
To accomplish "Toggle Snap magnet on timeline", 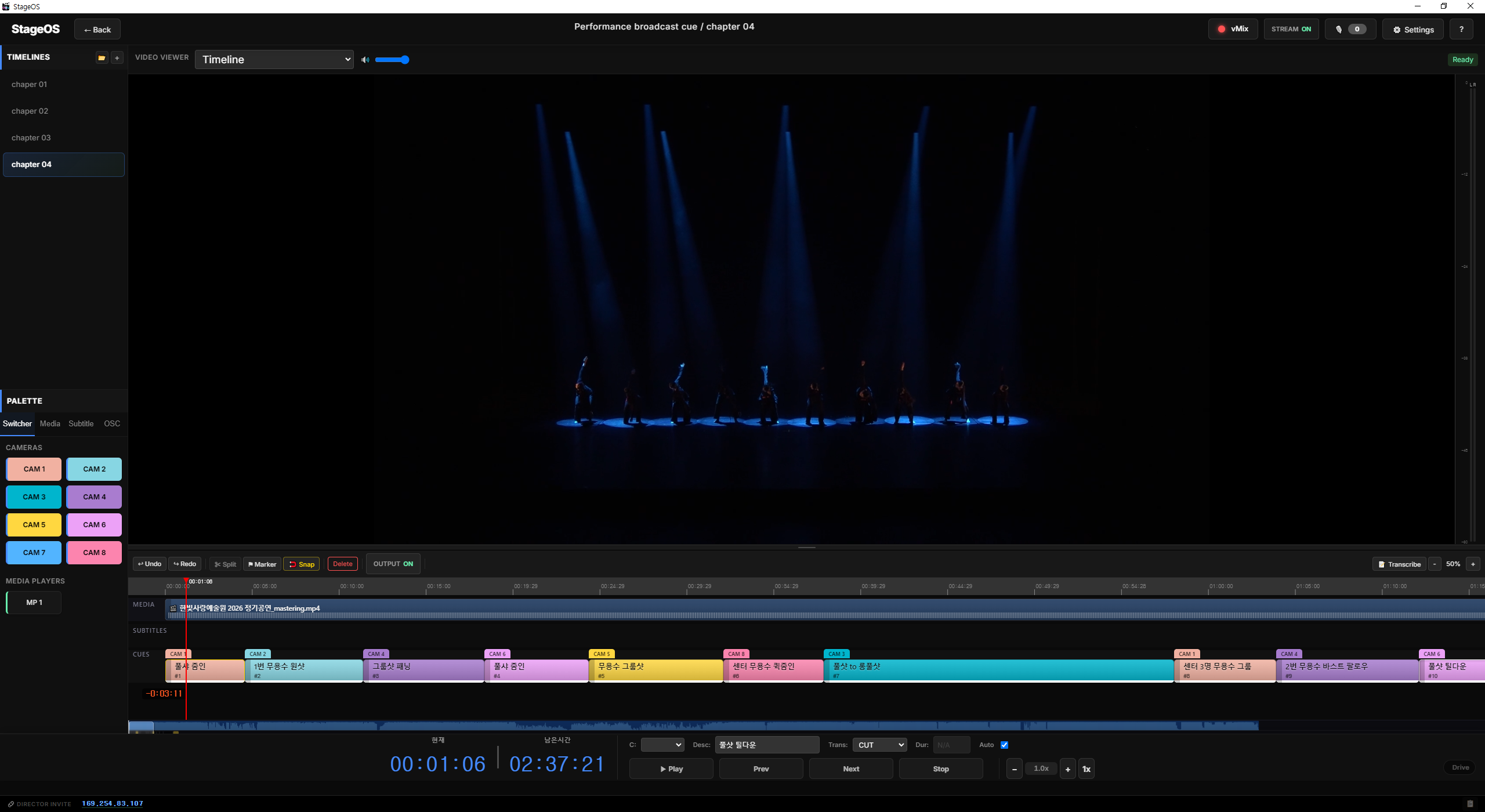I will (x=302, y=564).
